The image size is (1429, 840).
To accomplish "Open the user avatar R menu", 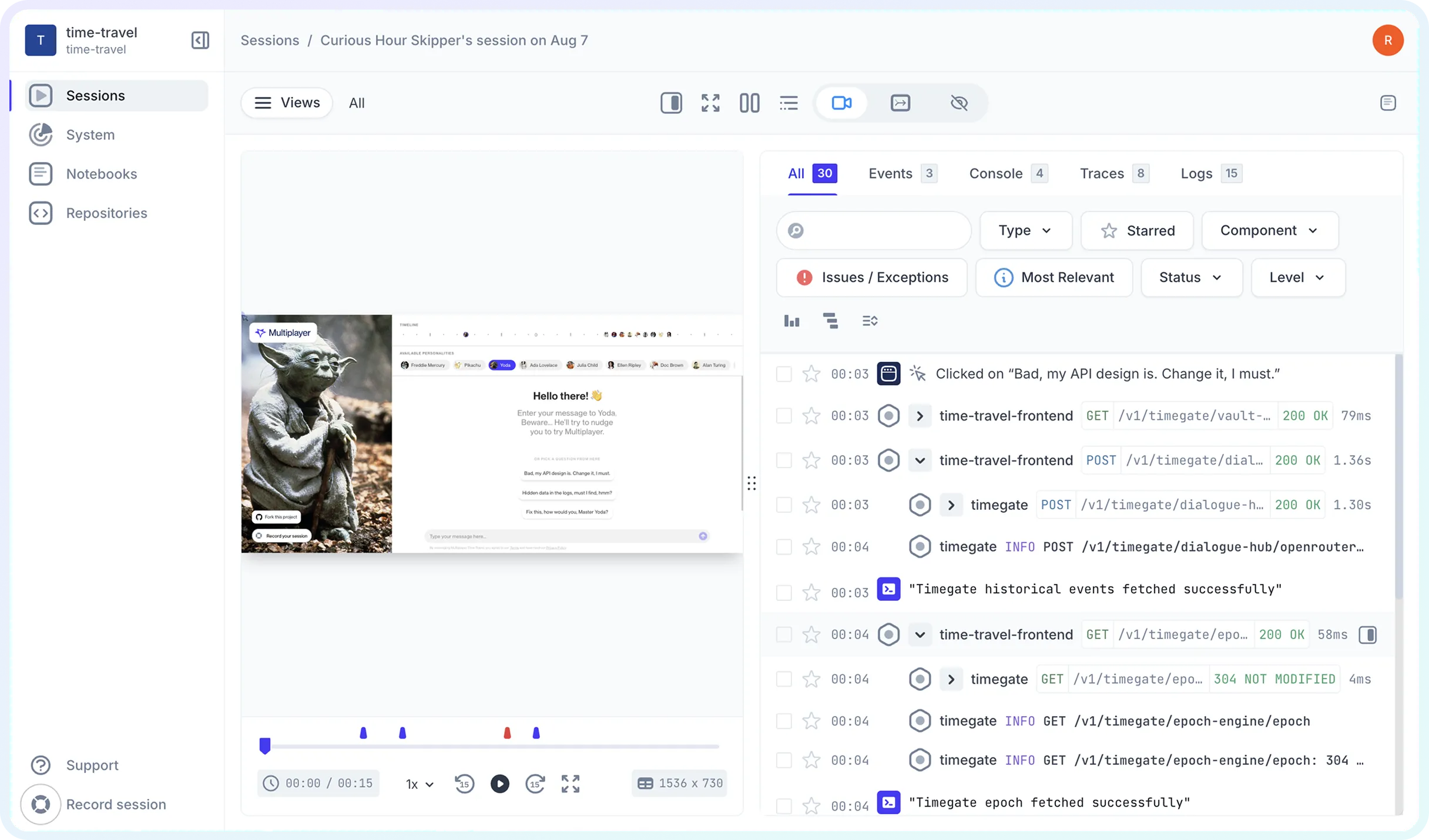I will (1388, 40).
